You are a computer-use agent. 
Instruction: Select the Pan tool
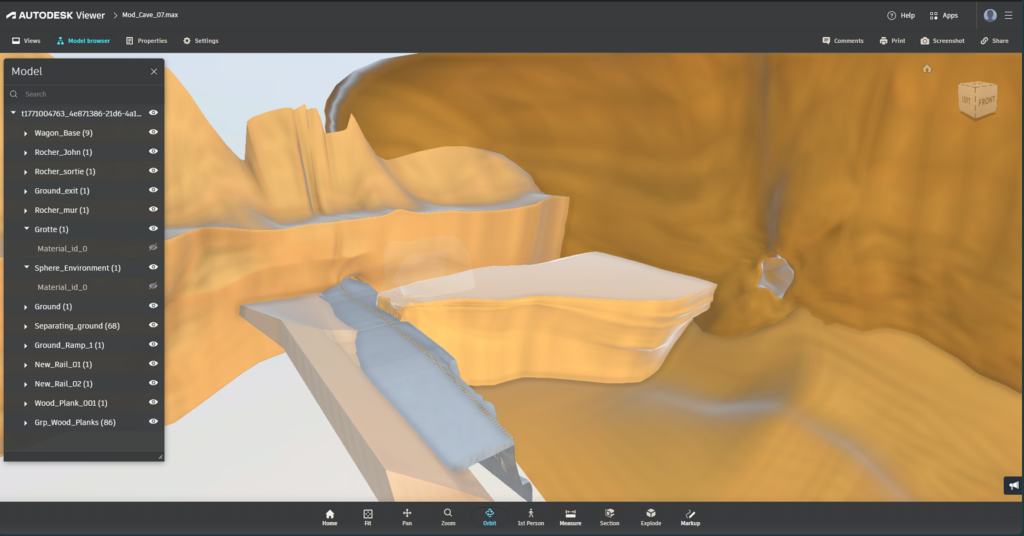pos(407,516)
